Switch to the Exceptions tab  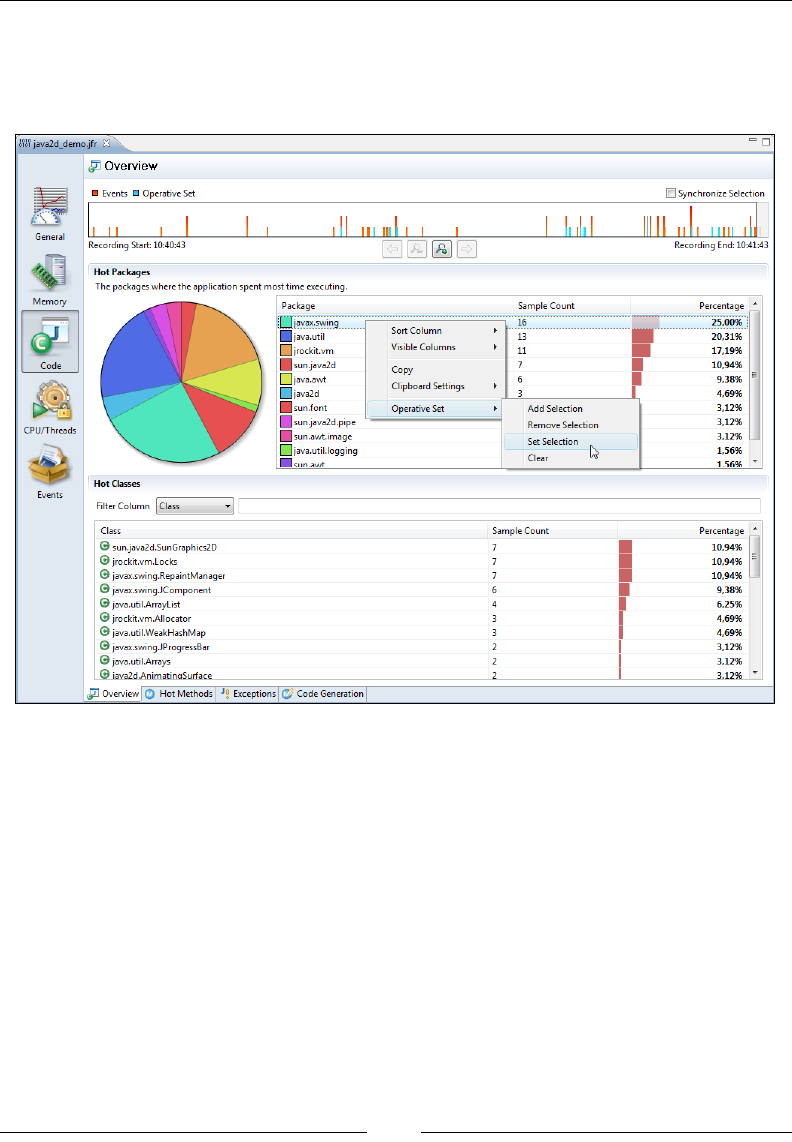(248, 693)
